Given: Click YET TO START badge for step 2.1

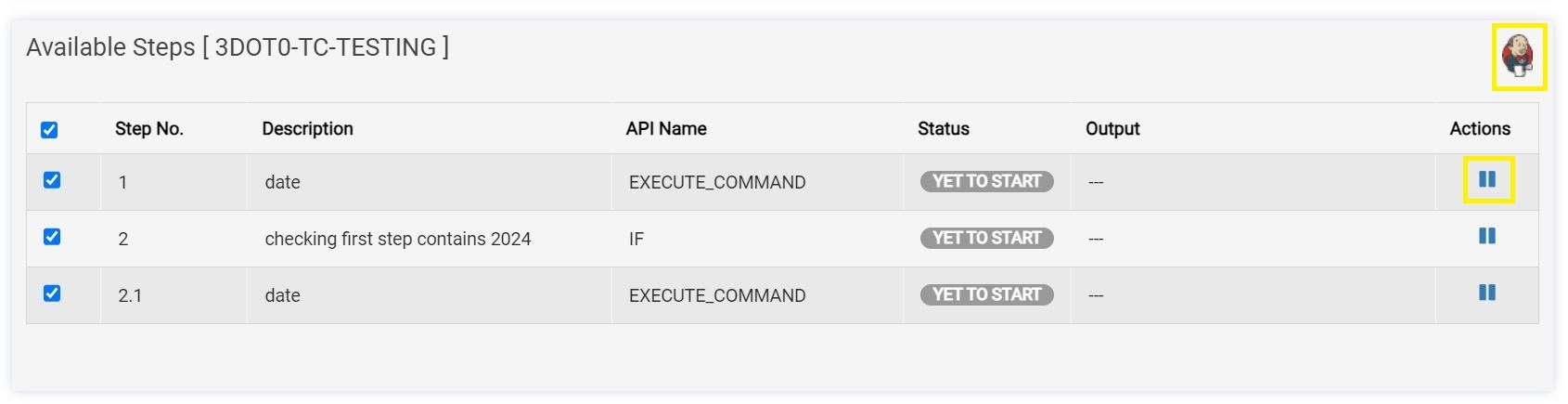Looking at the screenshot, I should [x=986, y=294].
